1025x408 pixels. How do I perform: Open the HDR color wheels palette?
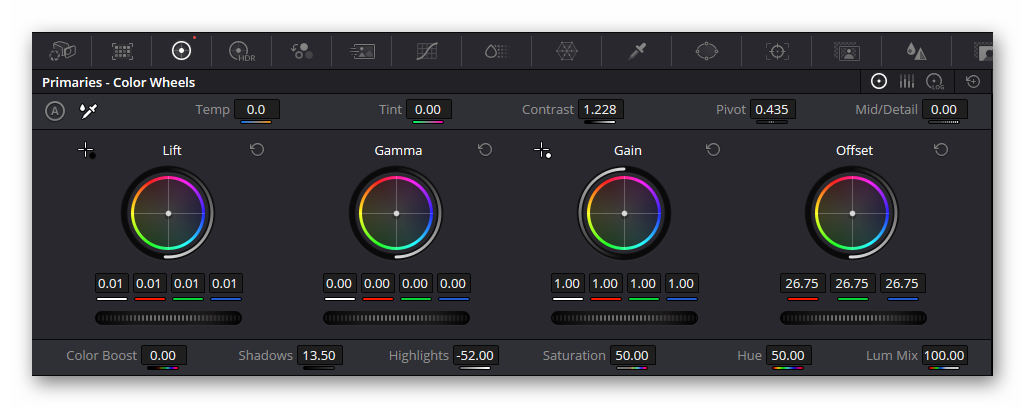241,51
